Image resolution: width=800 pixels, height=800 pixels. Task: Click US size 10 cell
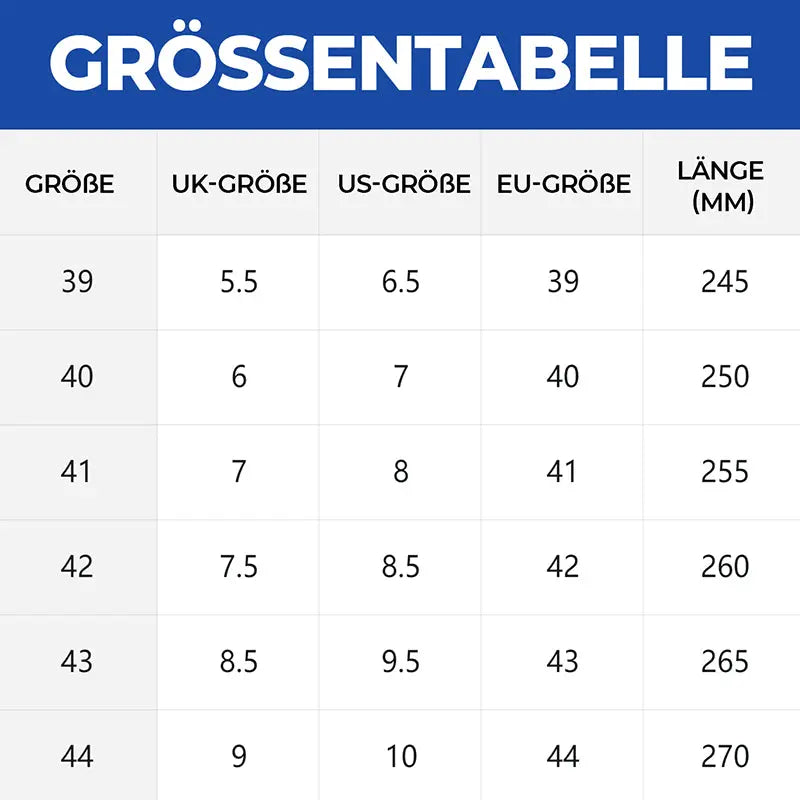402,756
